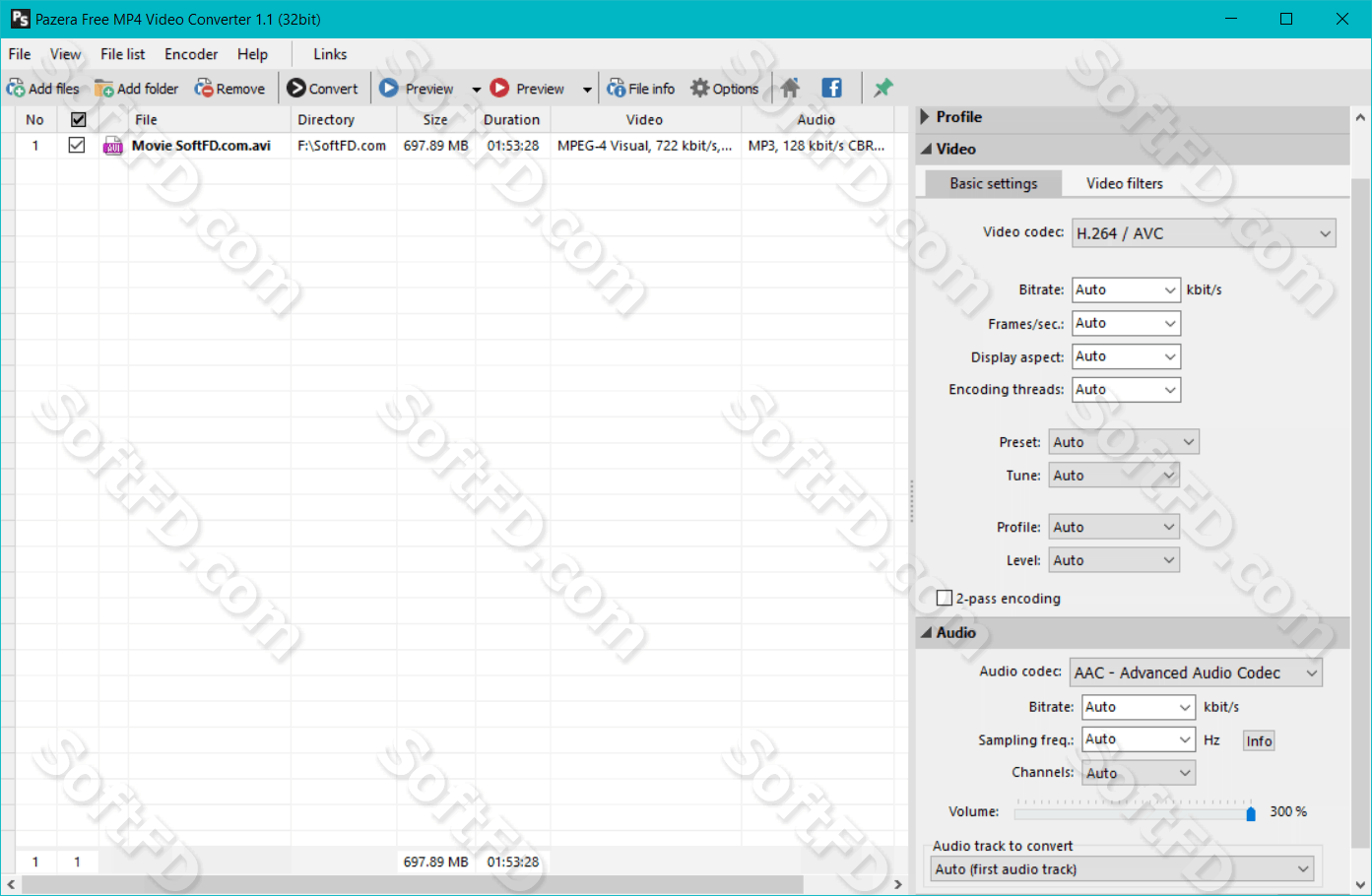Open File info from the toolbar
The image size is (1372, 896).
pyautogui.click(x=640, y=89)
